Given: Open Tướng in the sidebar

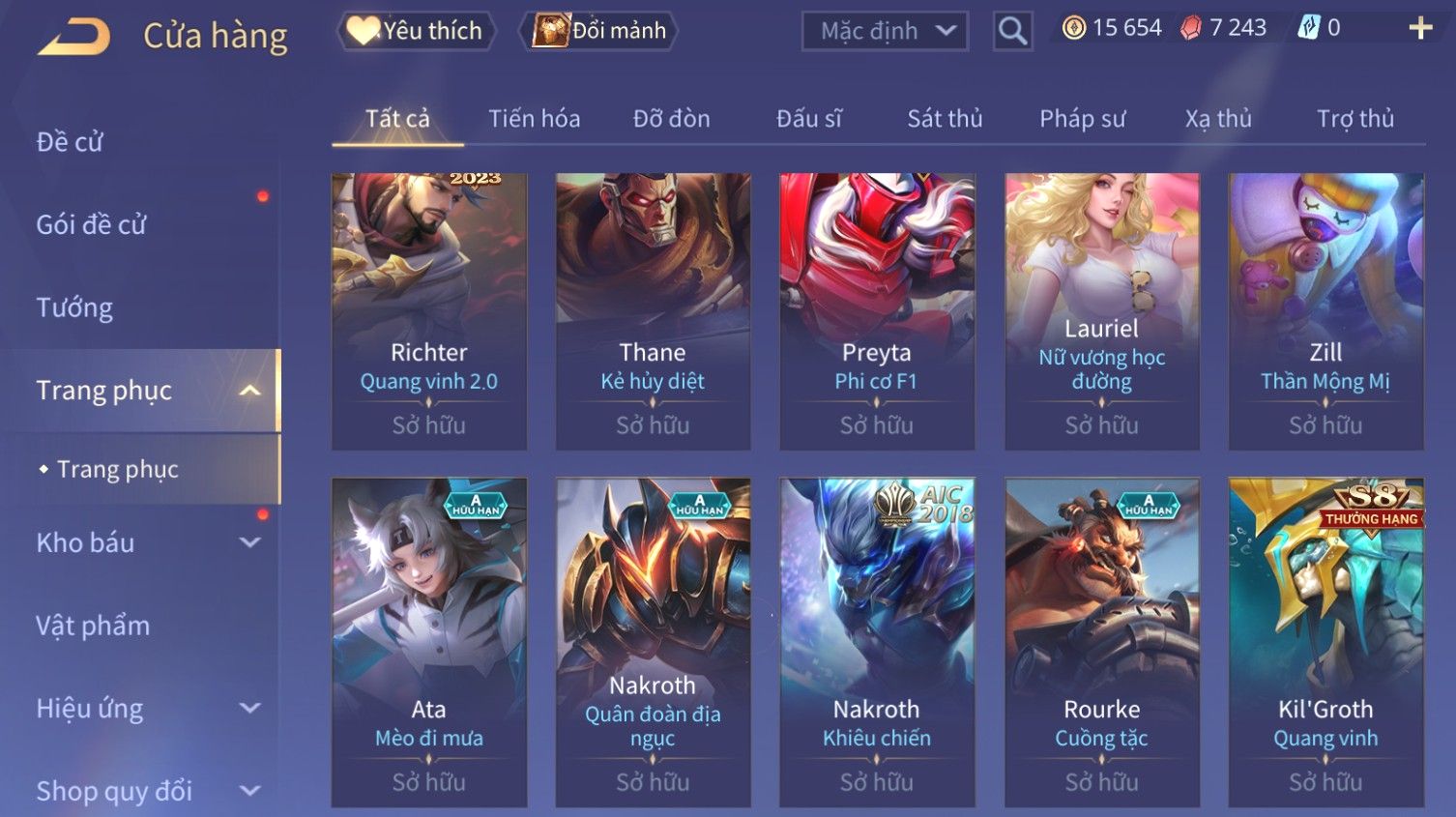Looking at the screenshot, I should (74, 307).
